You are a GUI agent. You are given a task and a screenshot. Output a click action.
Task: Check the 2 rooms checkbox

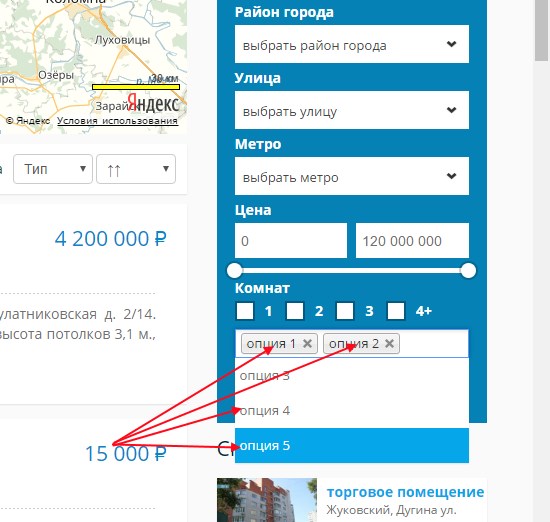pos(295,311)
